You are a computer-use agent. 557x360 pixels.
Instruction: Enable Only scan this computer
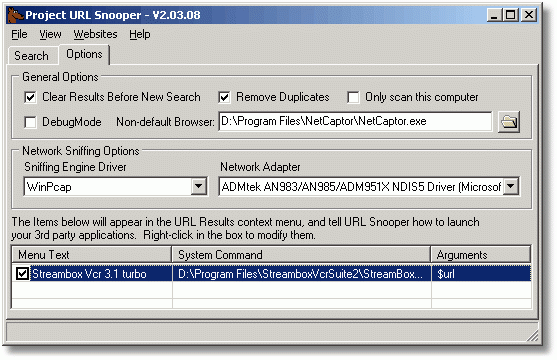tap(353, 97)
